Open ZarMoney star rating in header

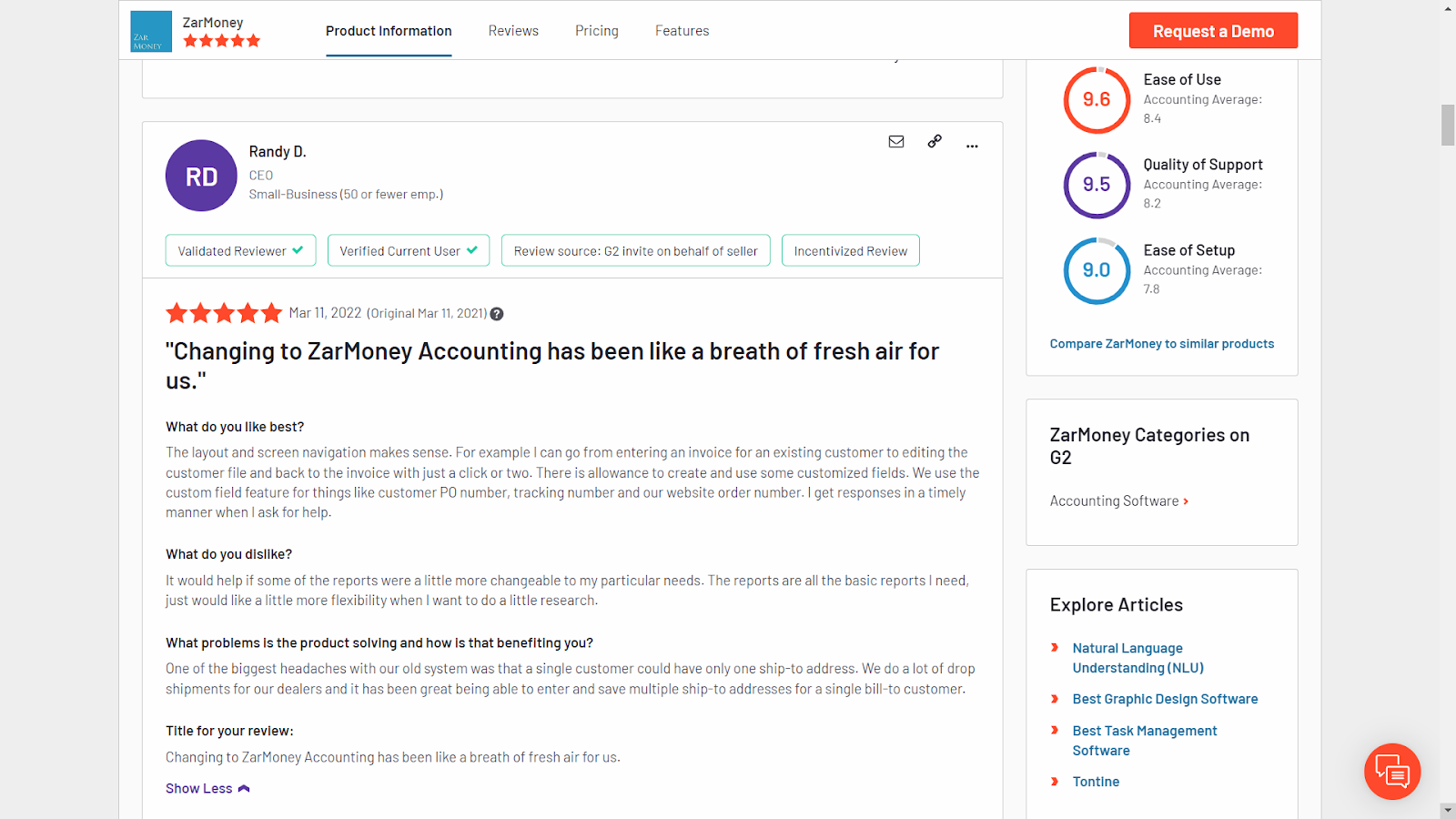pos(222,41)
